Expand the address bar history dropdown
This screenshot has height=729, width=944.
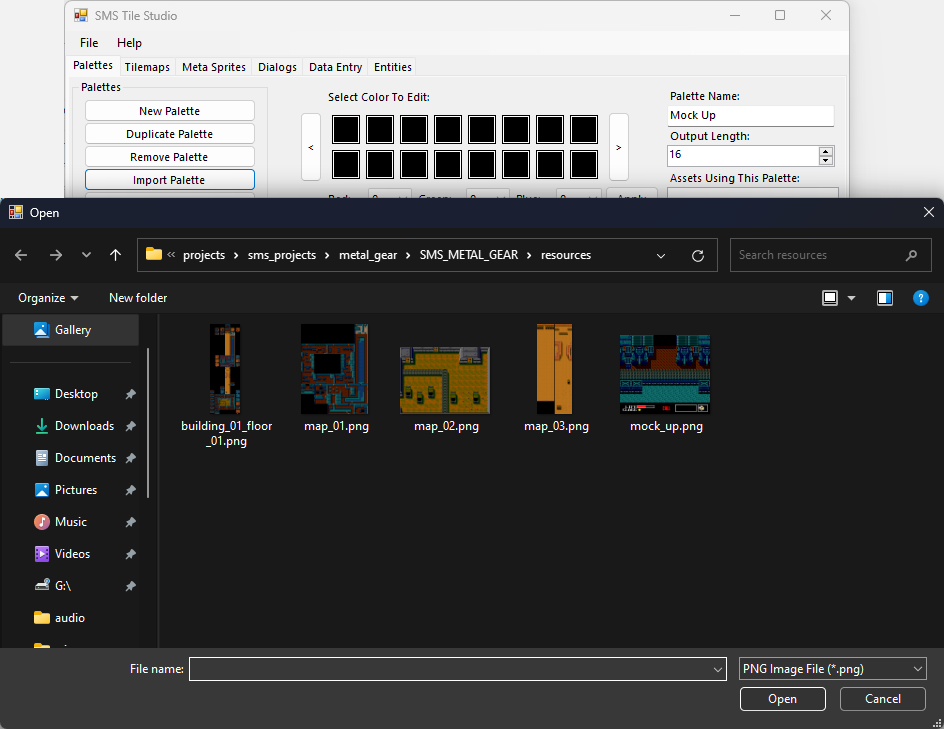coord(661,256)
